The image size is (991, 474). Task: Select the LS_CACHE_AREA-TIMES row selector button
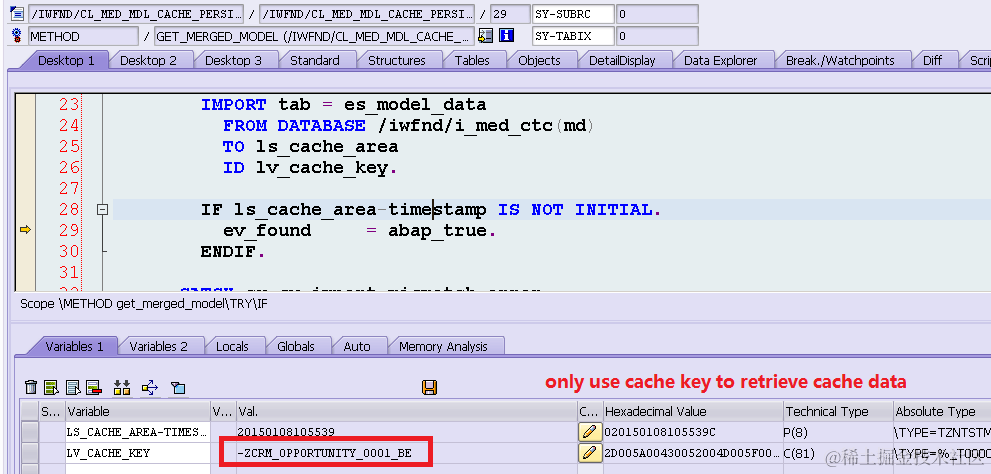[x=30, y=432]
